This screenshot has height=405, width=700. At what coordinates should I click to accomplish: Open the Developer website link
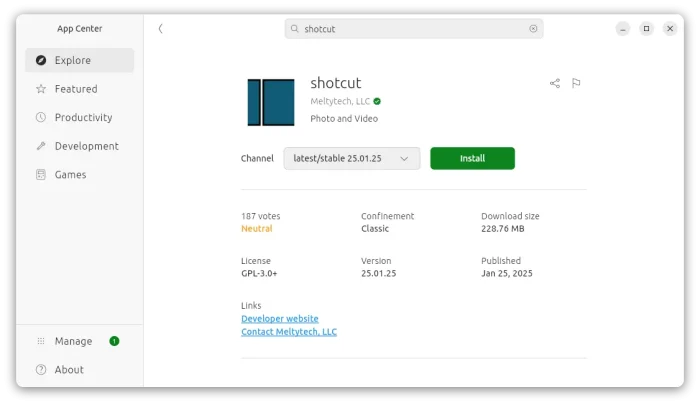coord(280,319)
